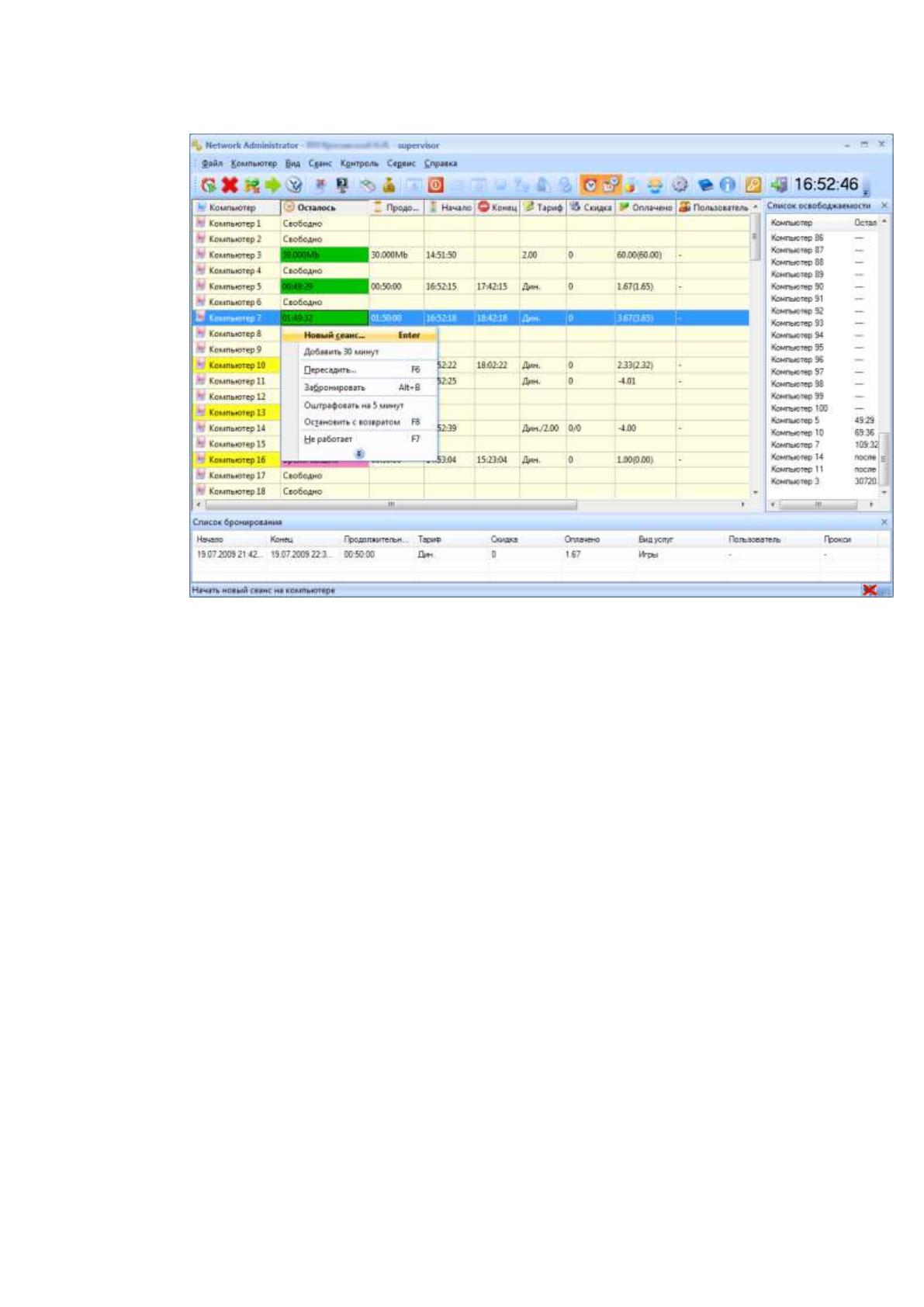
Task: Click Продолжительн... header in booking list
Action: click(x=377, y=539)
